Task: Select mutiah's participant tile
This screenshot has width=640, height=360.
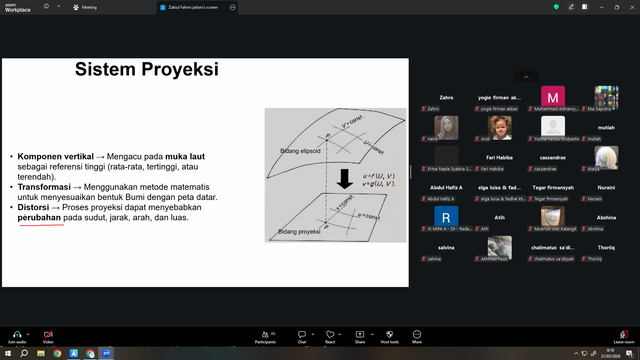Action: coord(606,128)
